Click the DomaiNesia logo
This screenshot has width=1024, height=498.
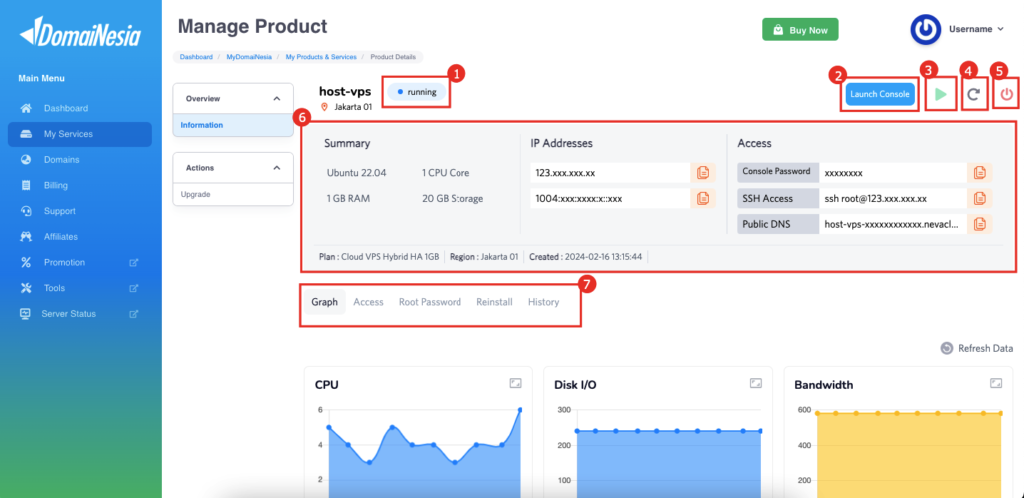[80, 32]
